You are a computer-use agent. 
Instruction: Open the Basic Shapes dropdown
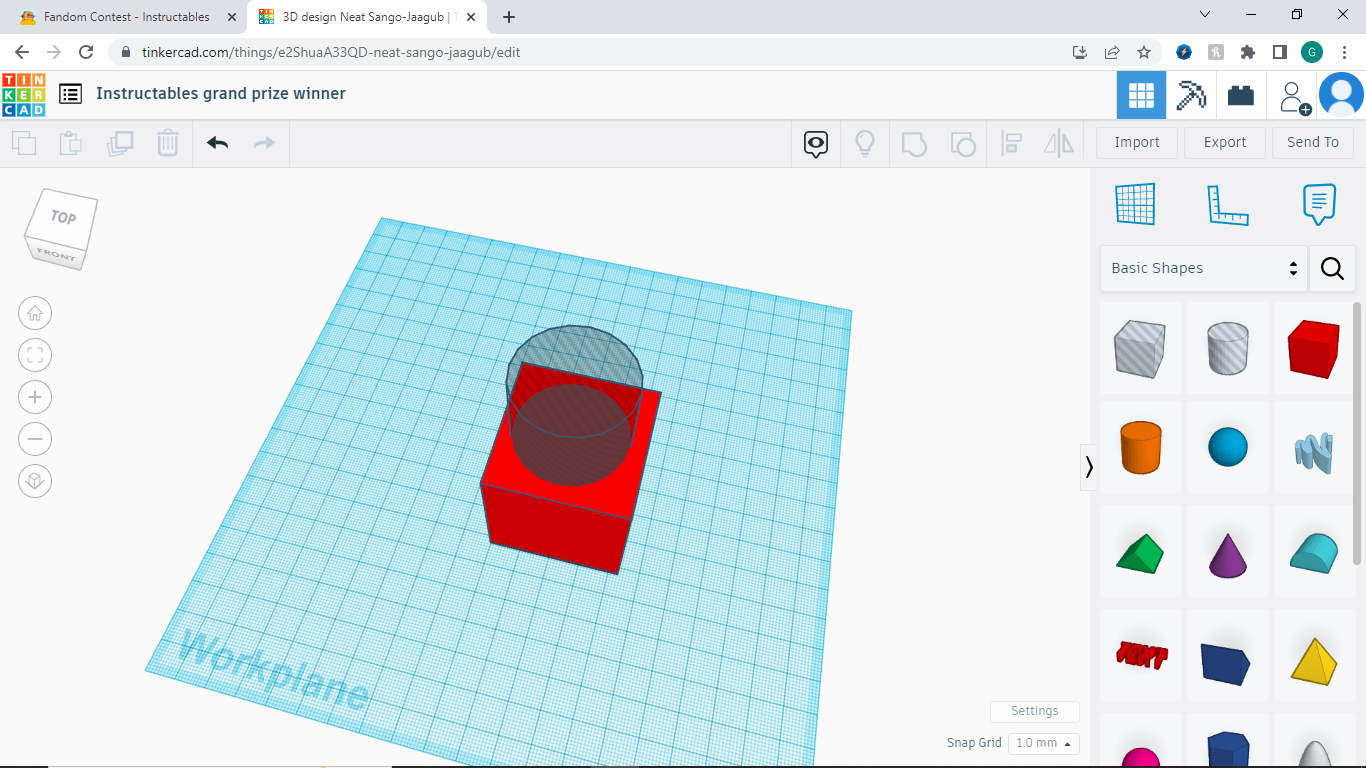tap(1203, 268)
